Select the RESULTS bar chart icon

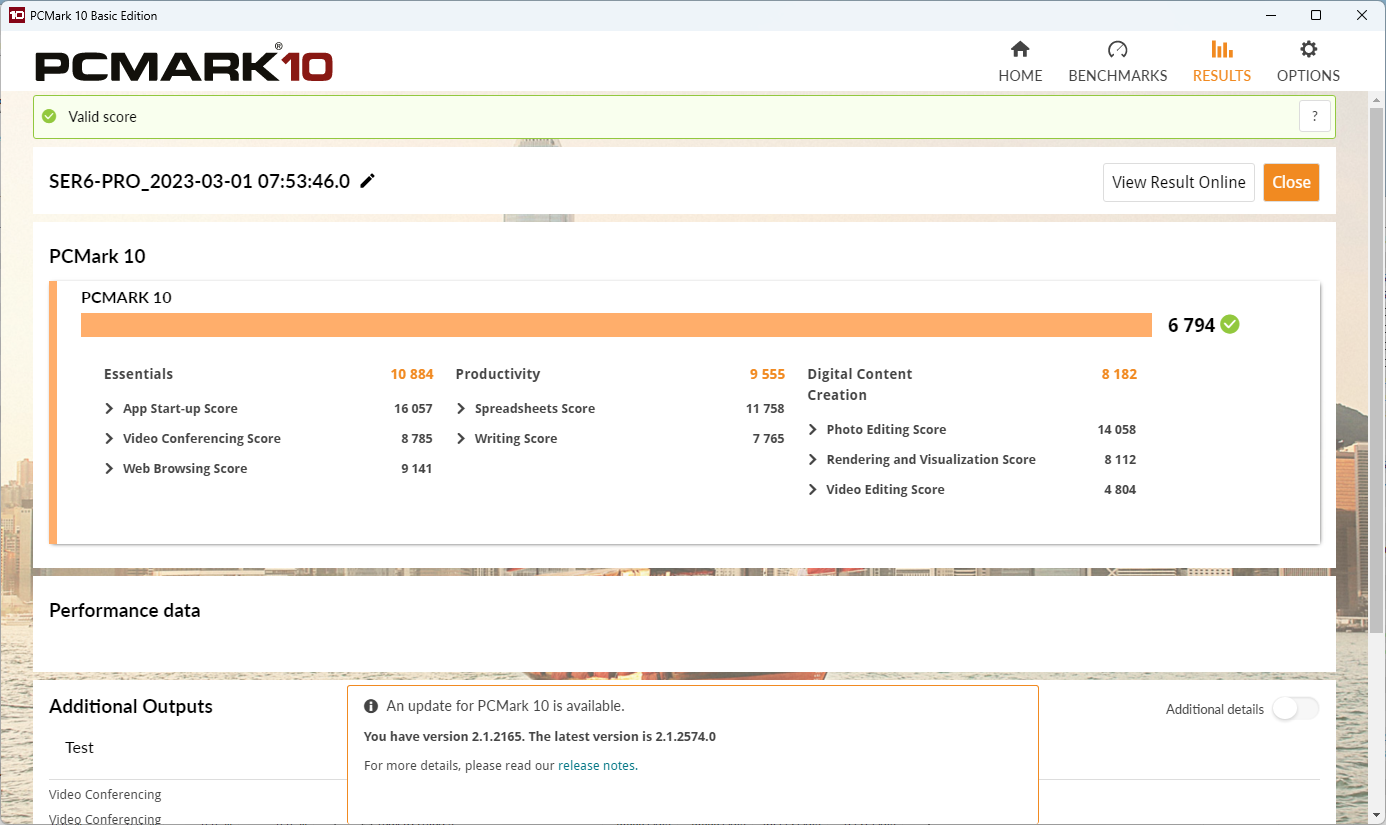(x=1222, y=50)
